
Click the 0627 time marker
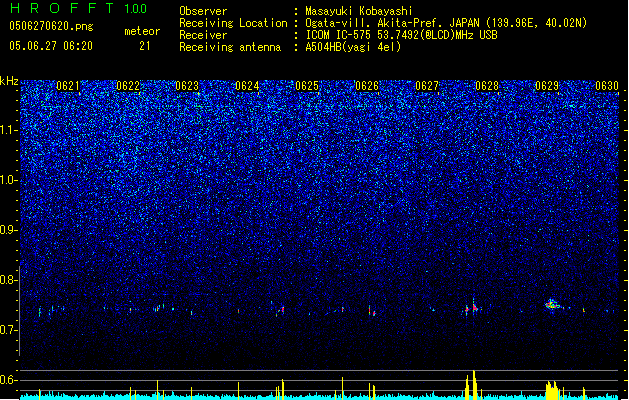click(x=427, y=86)
